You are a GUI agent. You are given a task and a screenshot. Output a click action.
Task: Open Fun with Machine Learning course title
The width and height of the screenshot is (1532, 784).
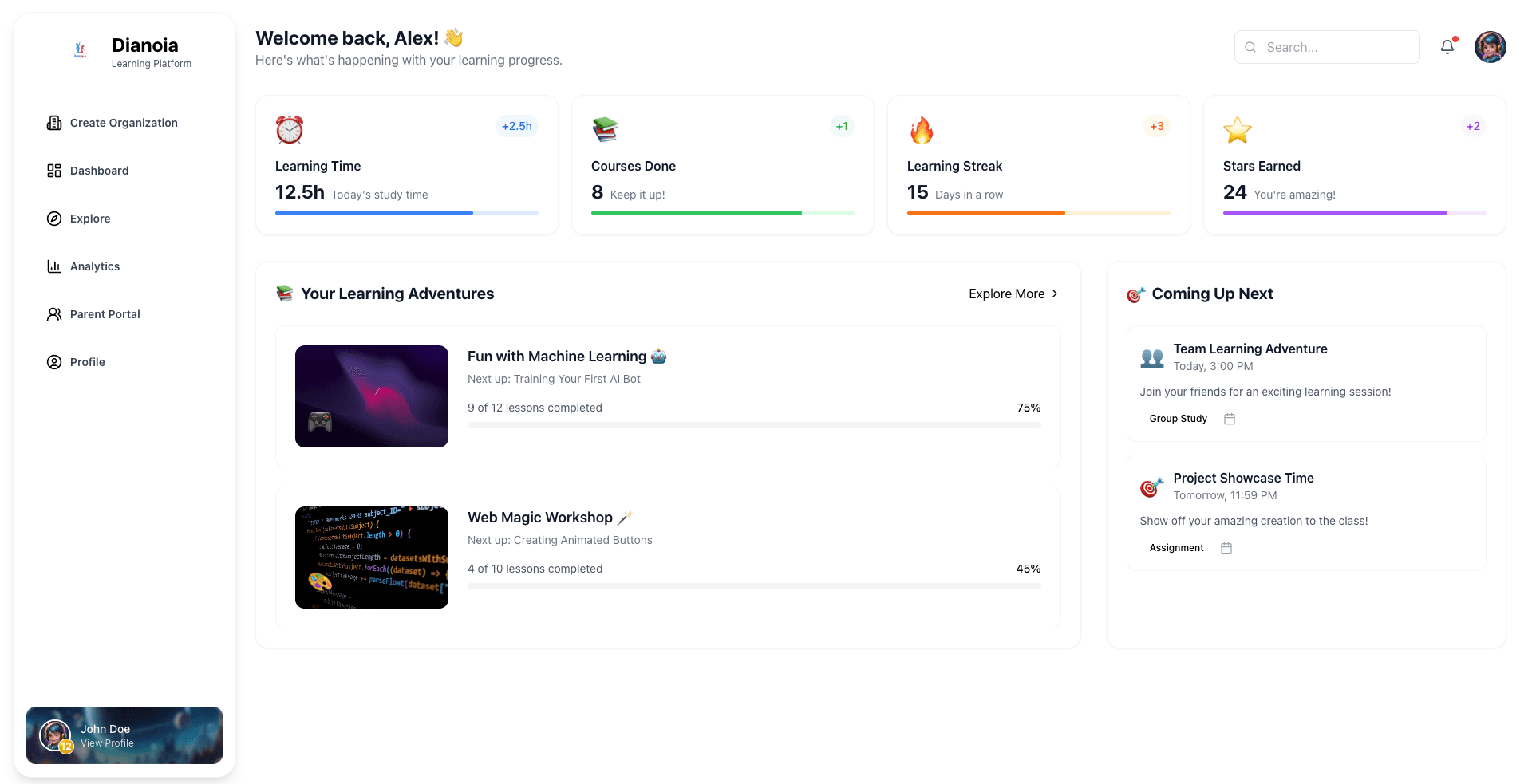click(x=556, y=357)
